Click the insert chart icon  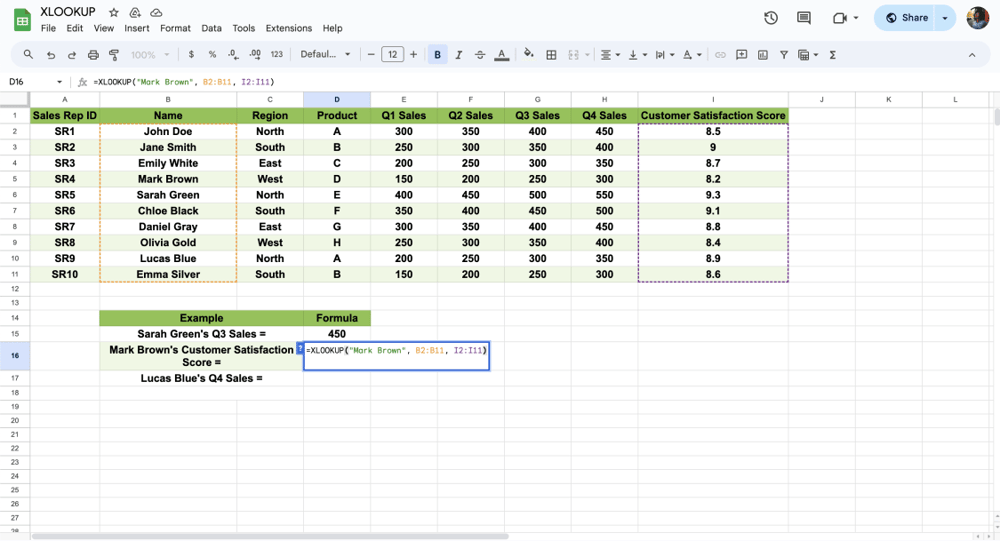[763, 55]
